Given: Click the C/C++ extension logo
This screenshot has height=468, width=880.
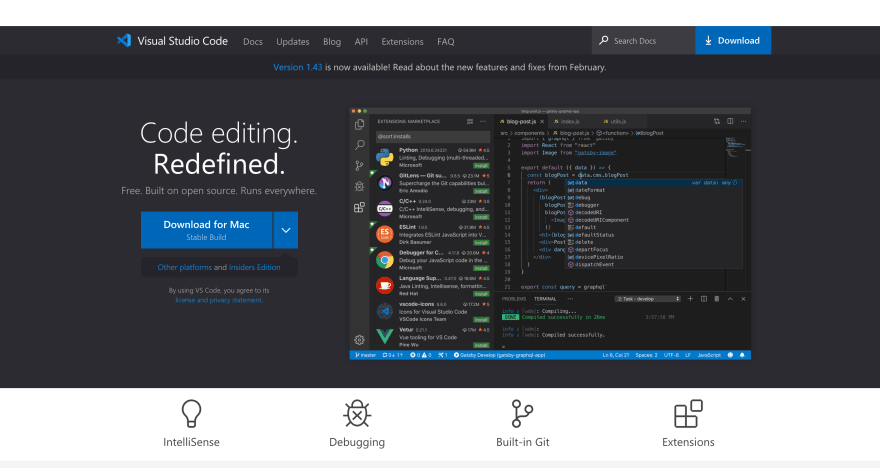Looking at the screenshot, I should point(384,209).
